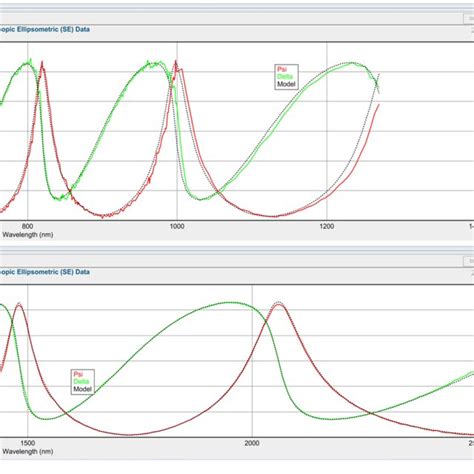Click Delta in the lower chart legend
The image size is (474, 474).
81,382
